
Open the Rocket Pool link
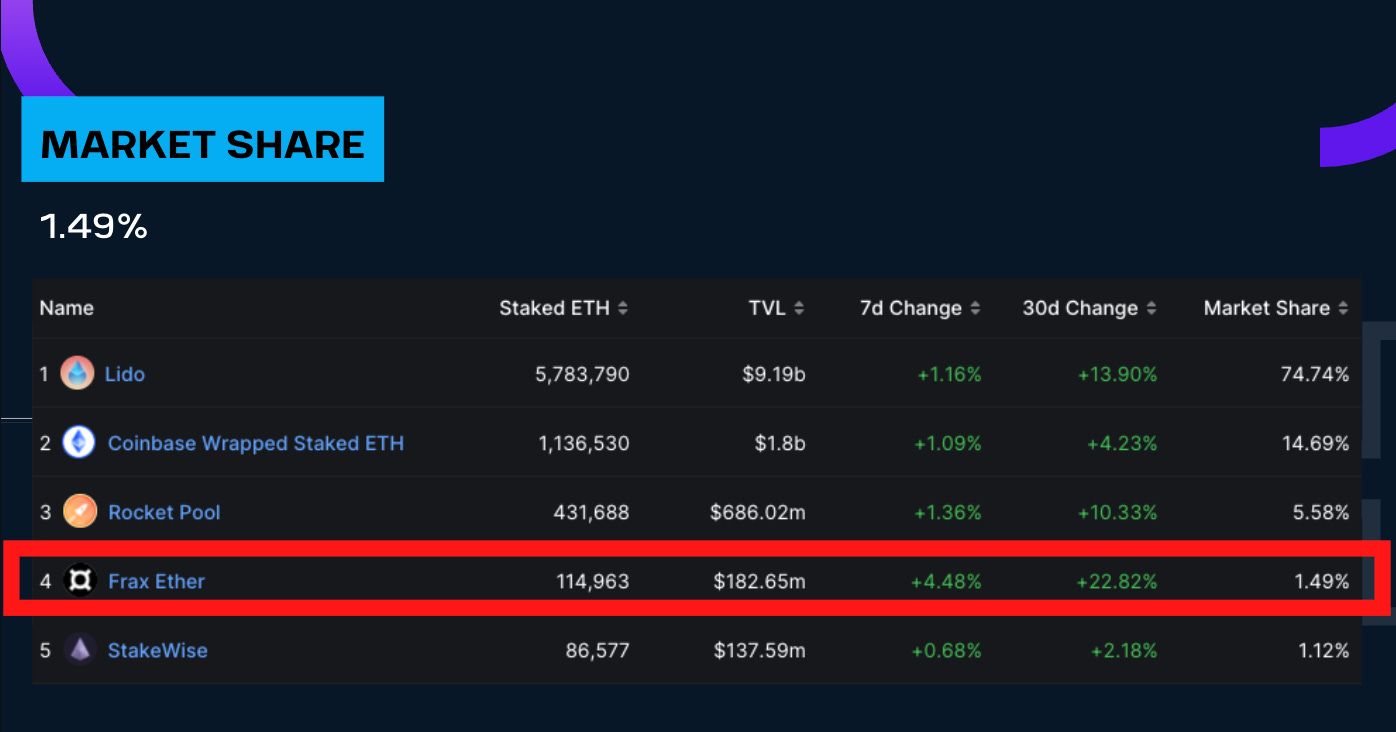click(x=164, y=512)
